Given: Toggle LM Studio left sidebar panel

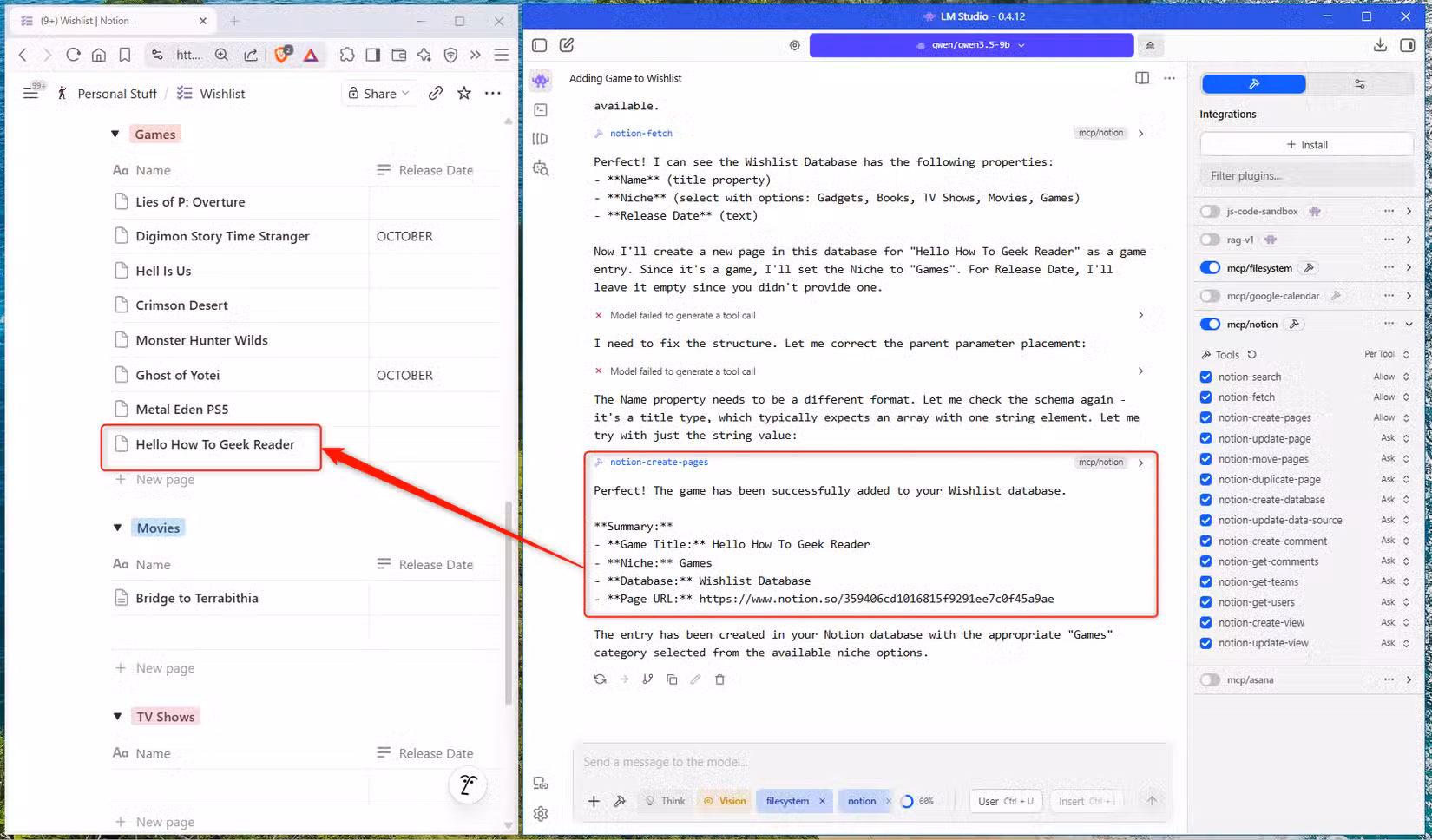Looking at the screenshot, I should pos(540,45).
